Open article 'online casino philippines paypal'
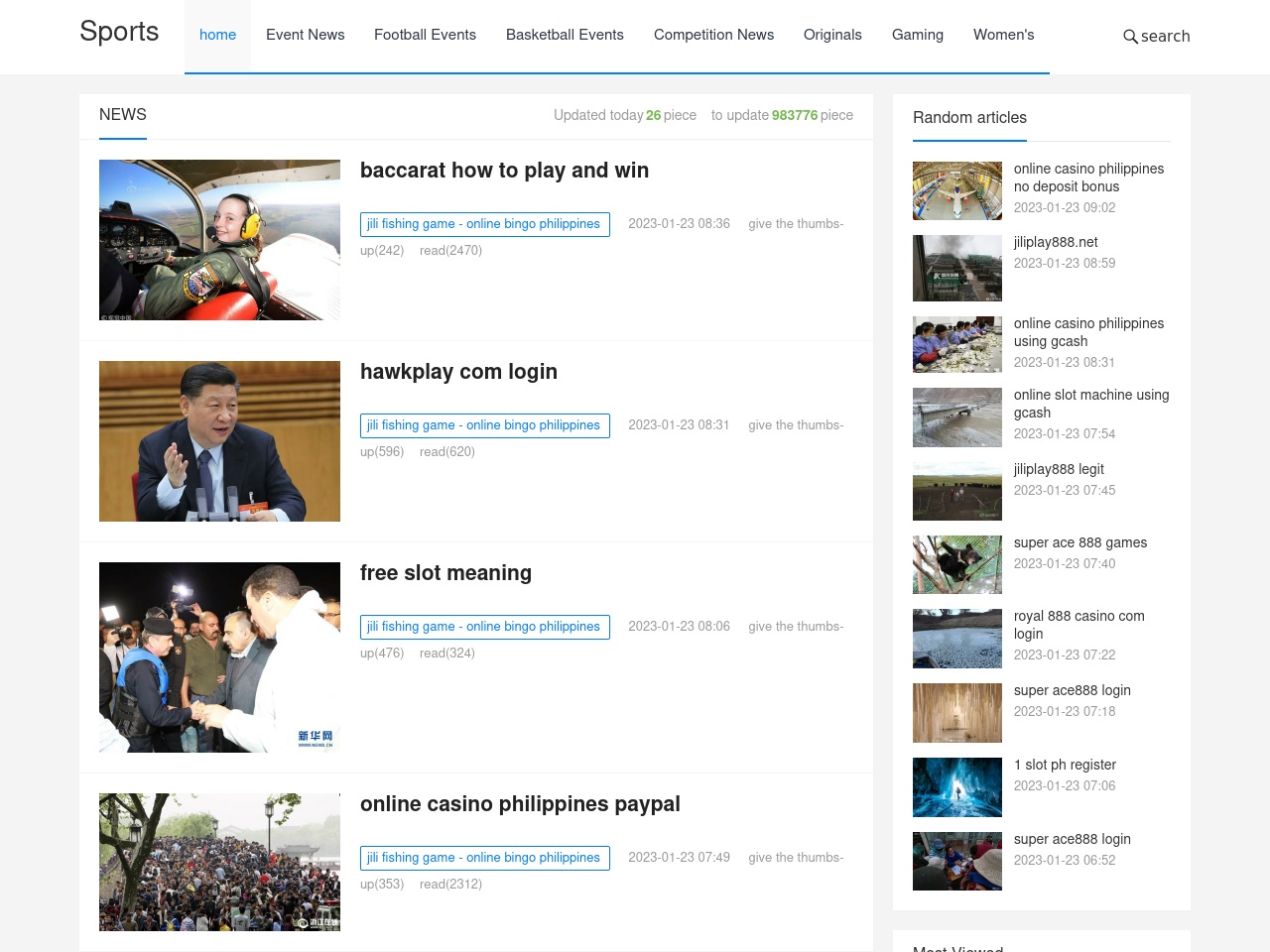 pos(520,804)
